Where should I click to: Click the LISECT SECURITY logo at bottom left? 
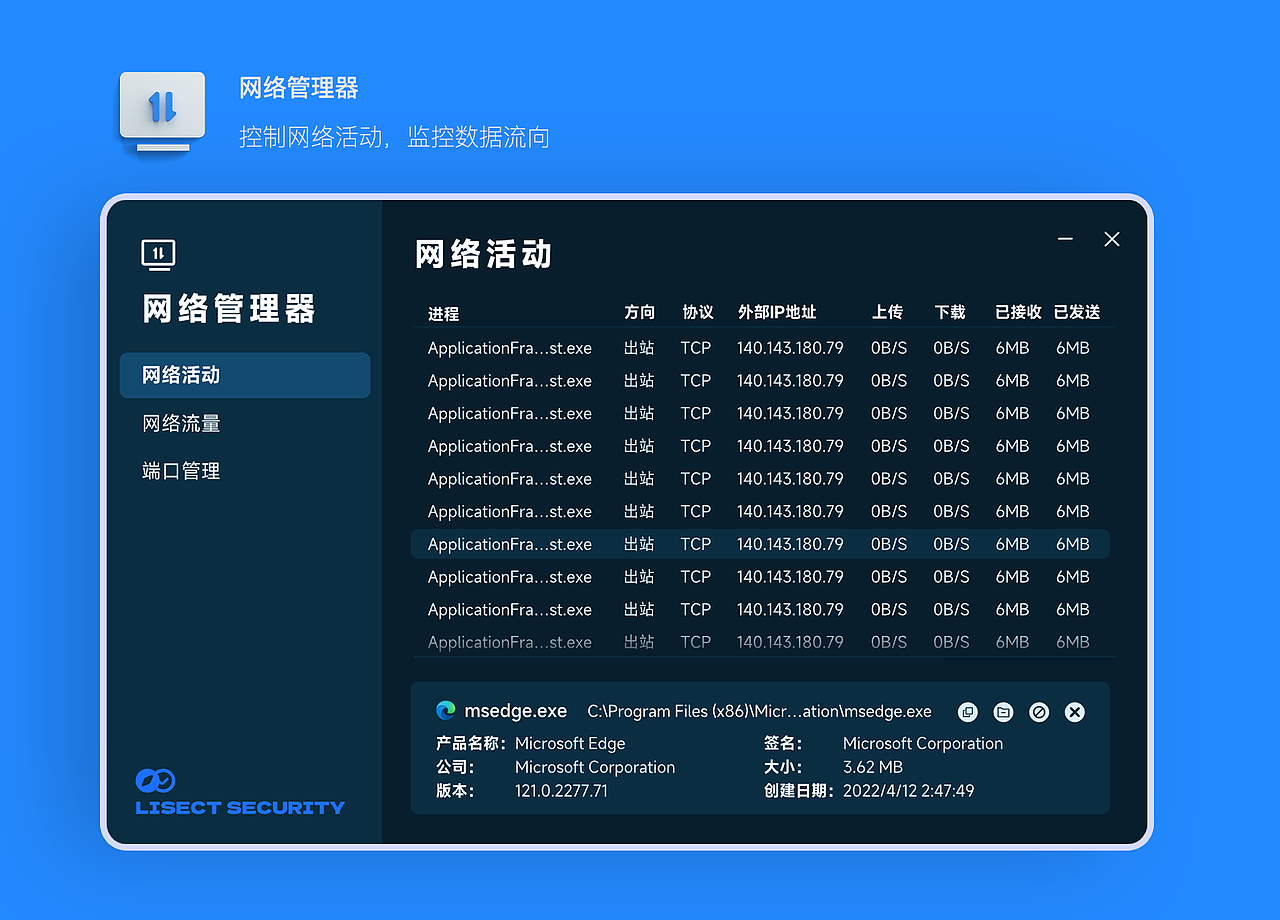pos(238,791)
